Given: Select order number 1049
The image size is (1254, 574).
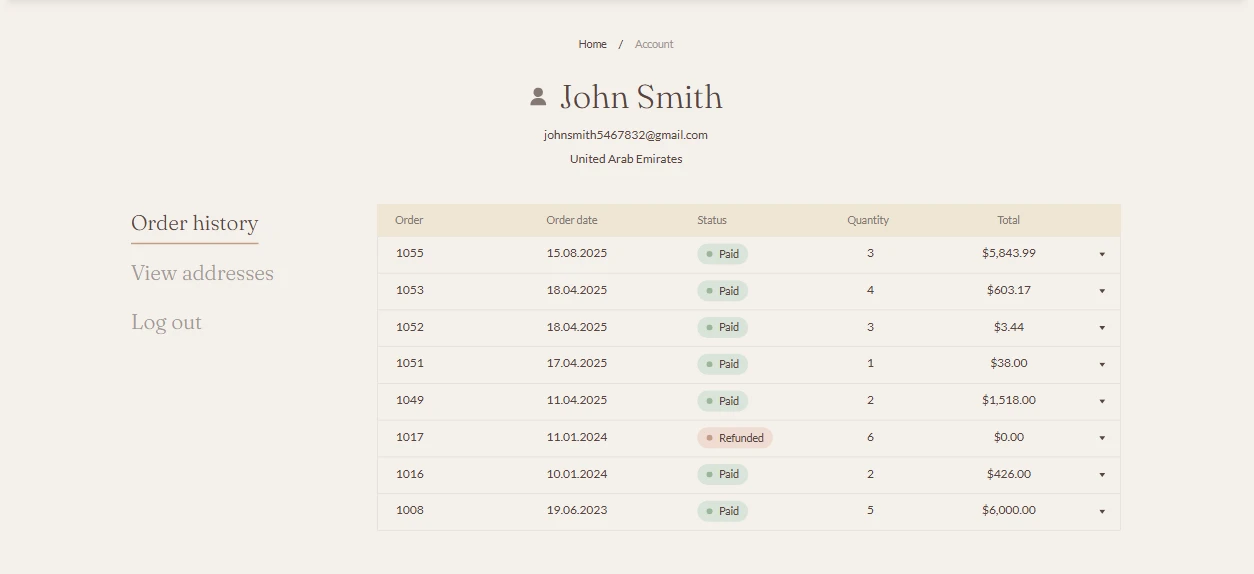Looking at the screenshot, I should click(410, 400).
